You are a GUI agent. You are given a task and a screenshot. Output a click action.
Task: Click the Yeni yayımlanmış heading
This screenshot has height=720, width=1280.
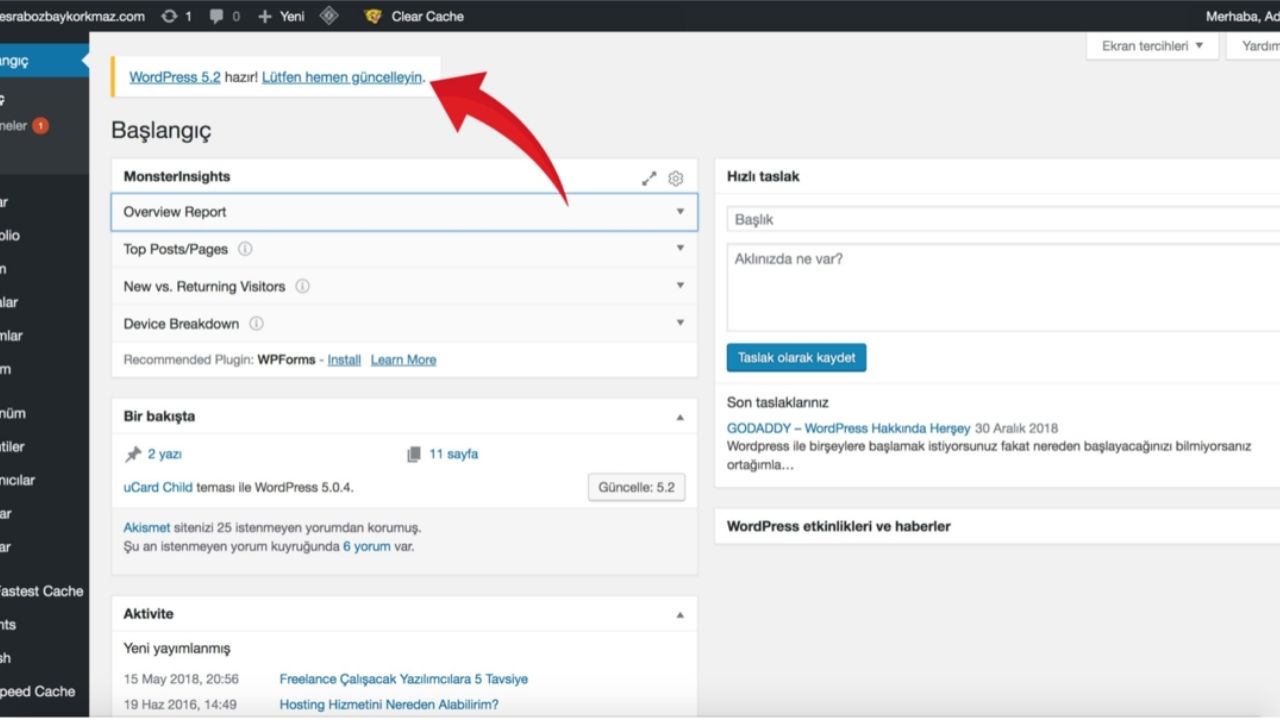click(177, 649)
